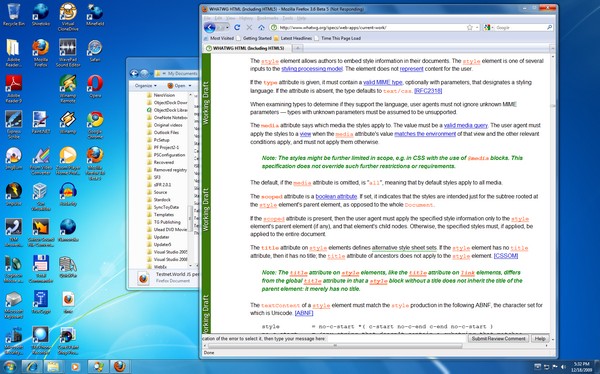Screen dimensions: 600x374
Task: Select the Safari desktop icon
Action: click(95, 51)
